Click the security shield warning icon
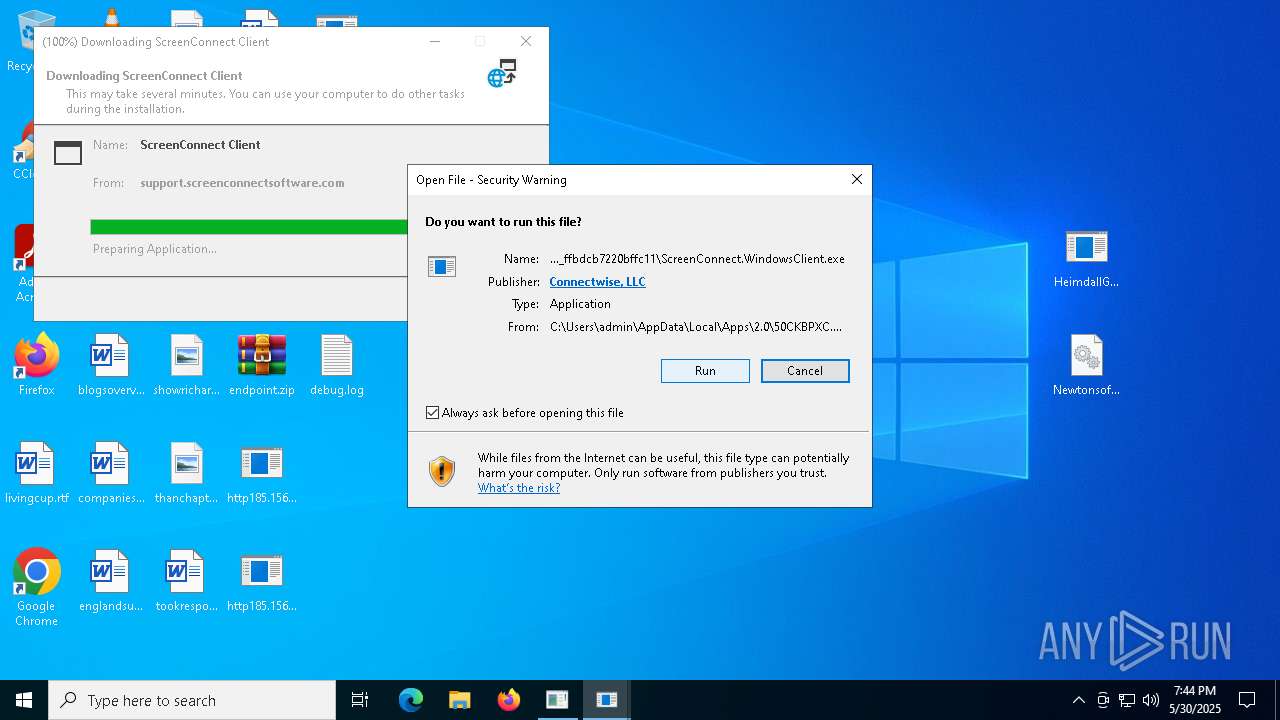1280x720 pixels. (442, 471)
